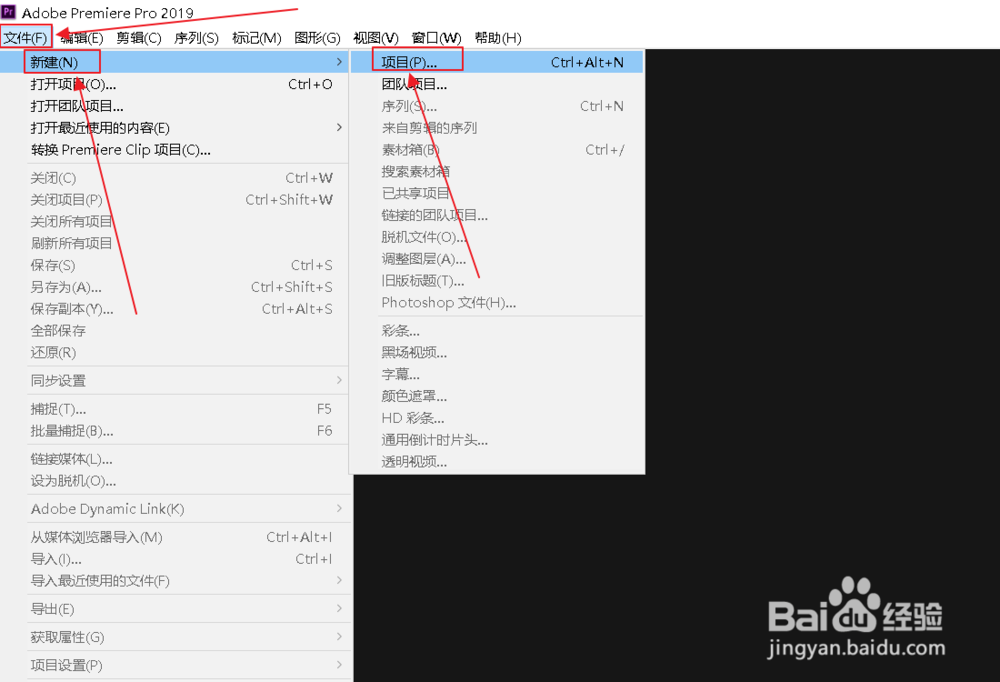Open the 窗口(W) menu
The width and height of the screenshot is (1000, 682).
click(x=436, y=38)
